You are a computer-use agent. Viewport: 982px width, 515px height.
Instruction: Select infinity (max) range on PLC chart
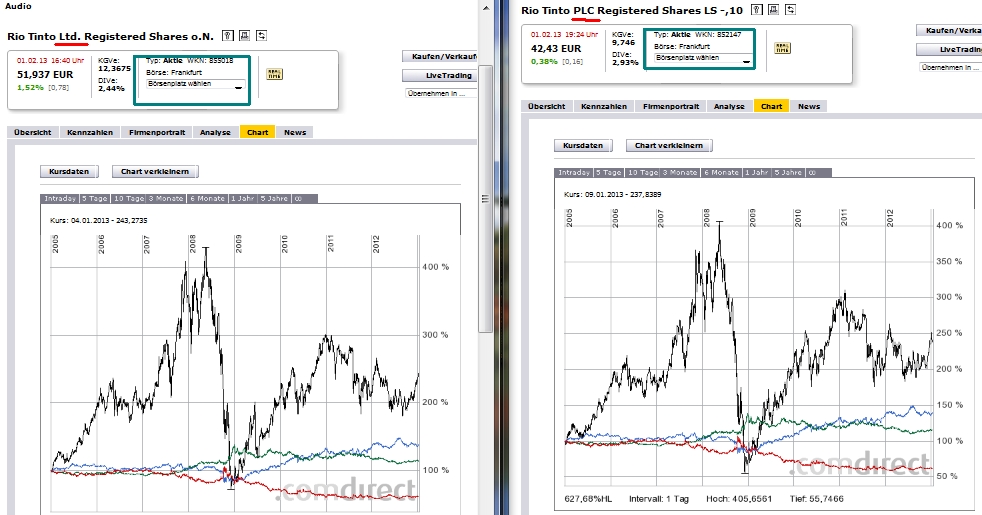[813, 172]
